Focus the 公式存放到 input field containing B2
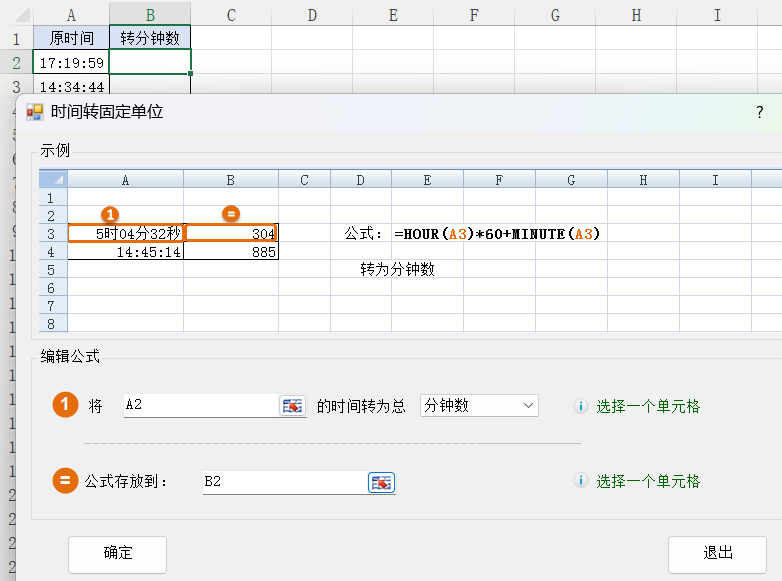This screenshot has height=581, width=782. pos(284,482)
